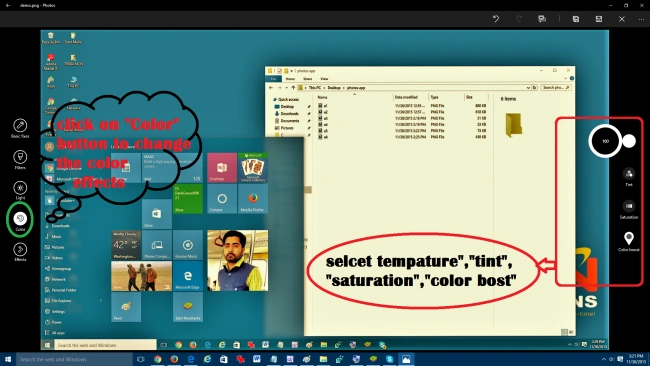Save a copy of the photo

coord(576,19)
